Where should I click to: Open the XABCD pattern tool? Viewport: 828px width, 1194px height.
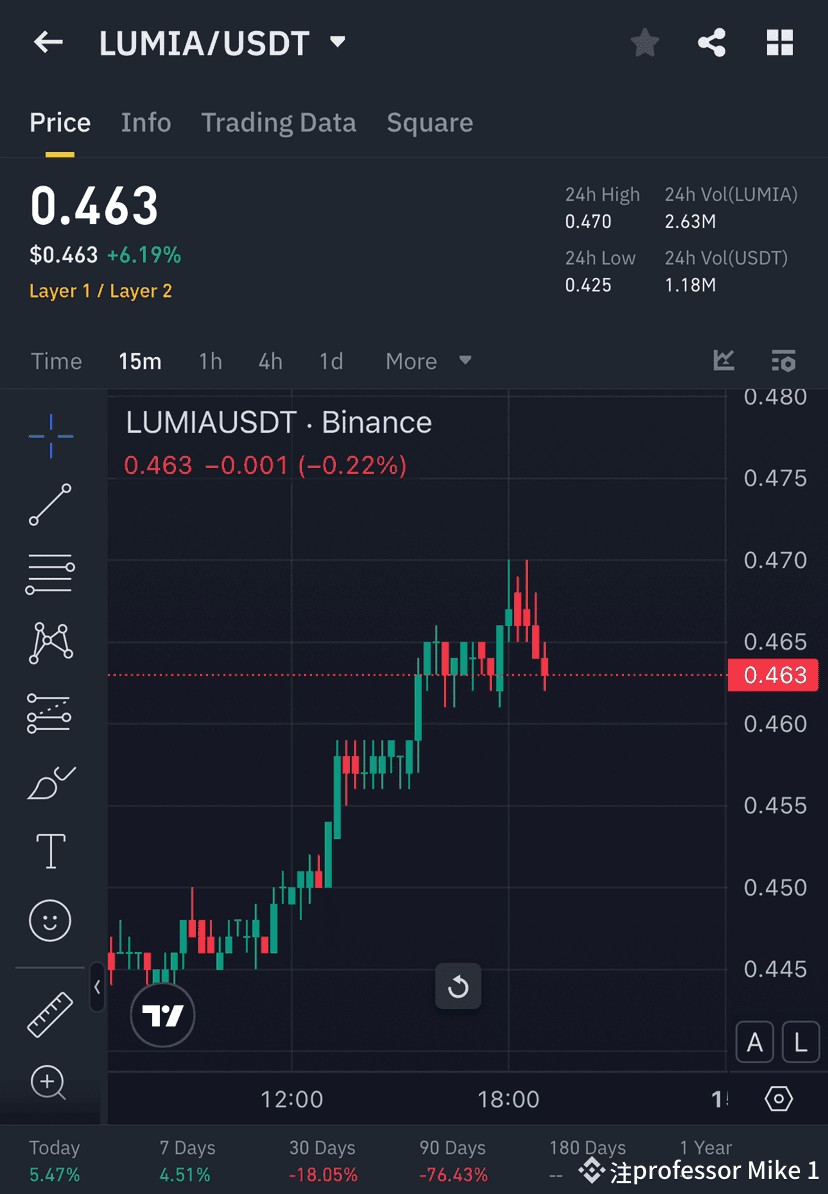point(50,643)
